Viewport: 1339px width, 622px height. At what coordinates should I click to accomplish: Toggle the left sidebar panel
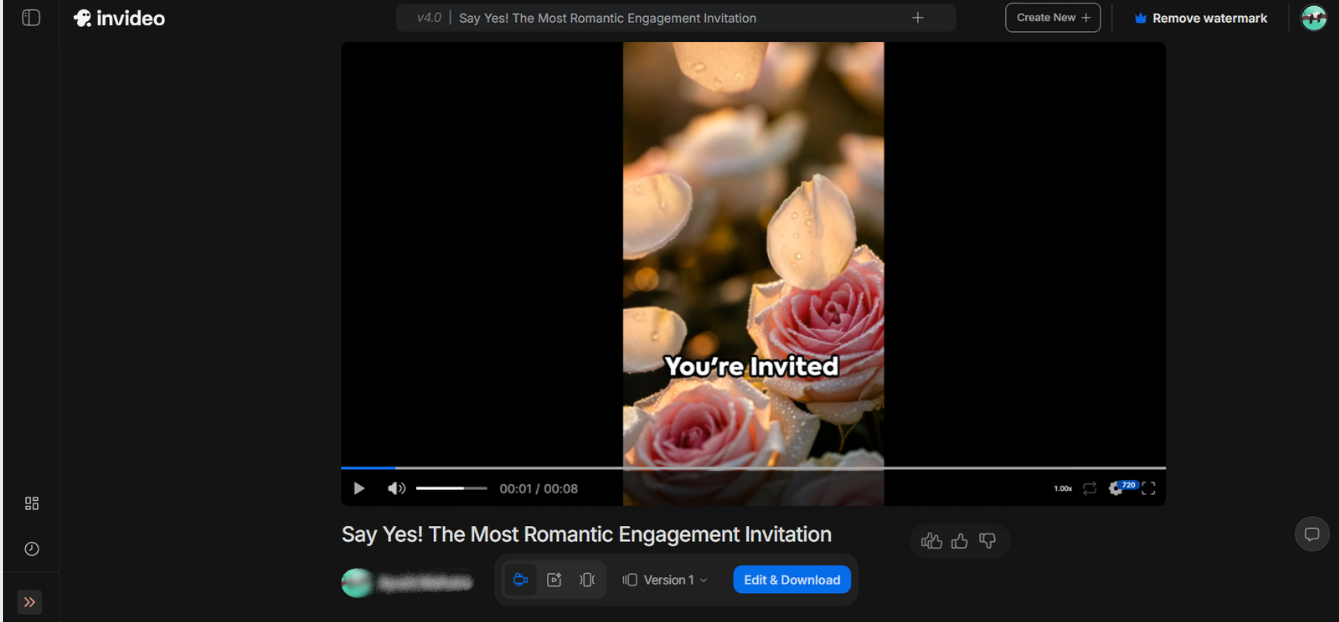[x=30, y=17]
